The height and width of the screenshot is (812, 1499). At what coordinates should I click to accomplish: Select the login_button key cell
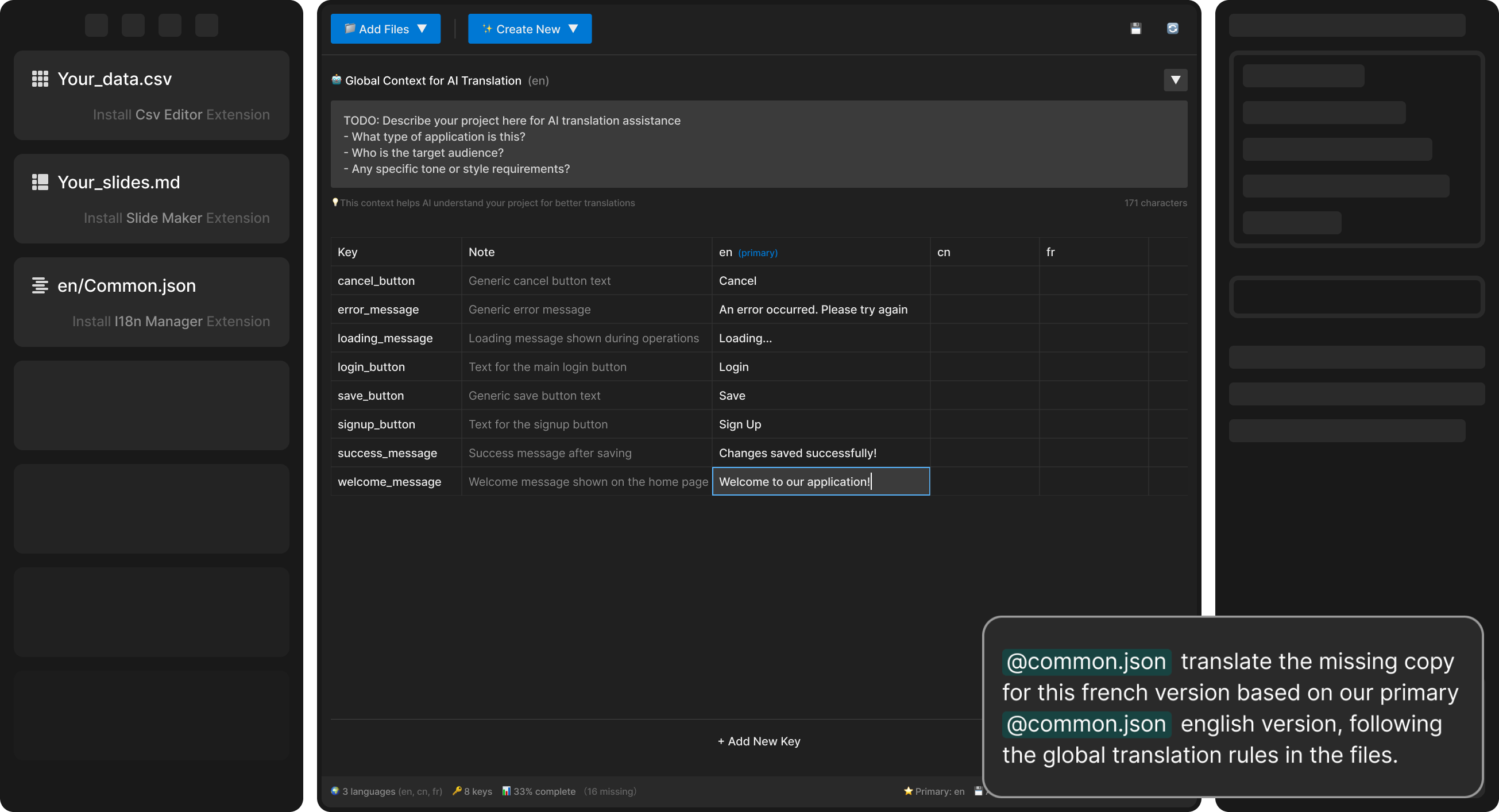pos(396,367)
